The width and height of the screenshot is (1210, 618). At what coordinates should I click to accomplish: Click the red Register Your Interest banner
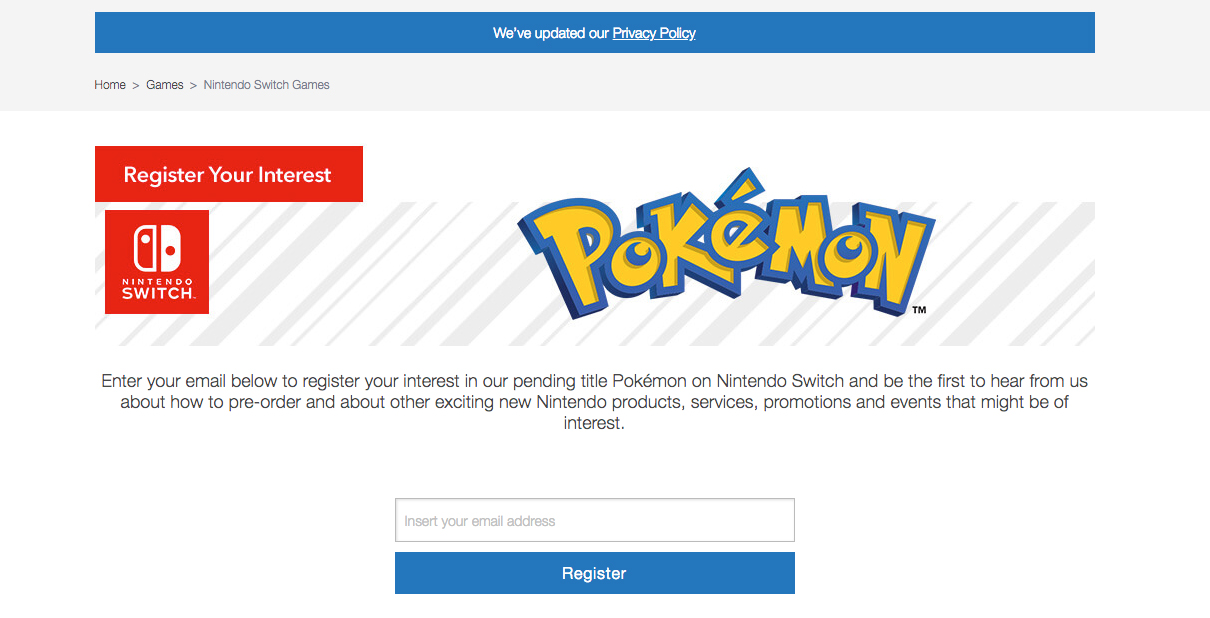coord(228,174)
